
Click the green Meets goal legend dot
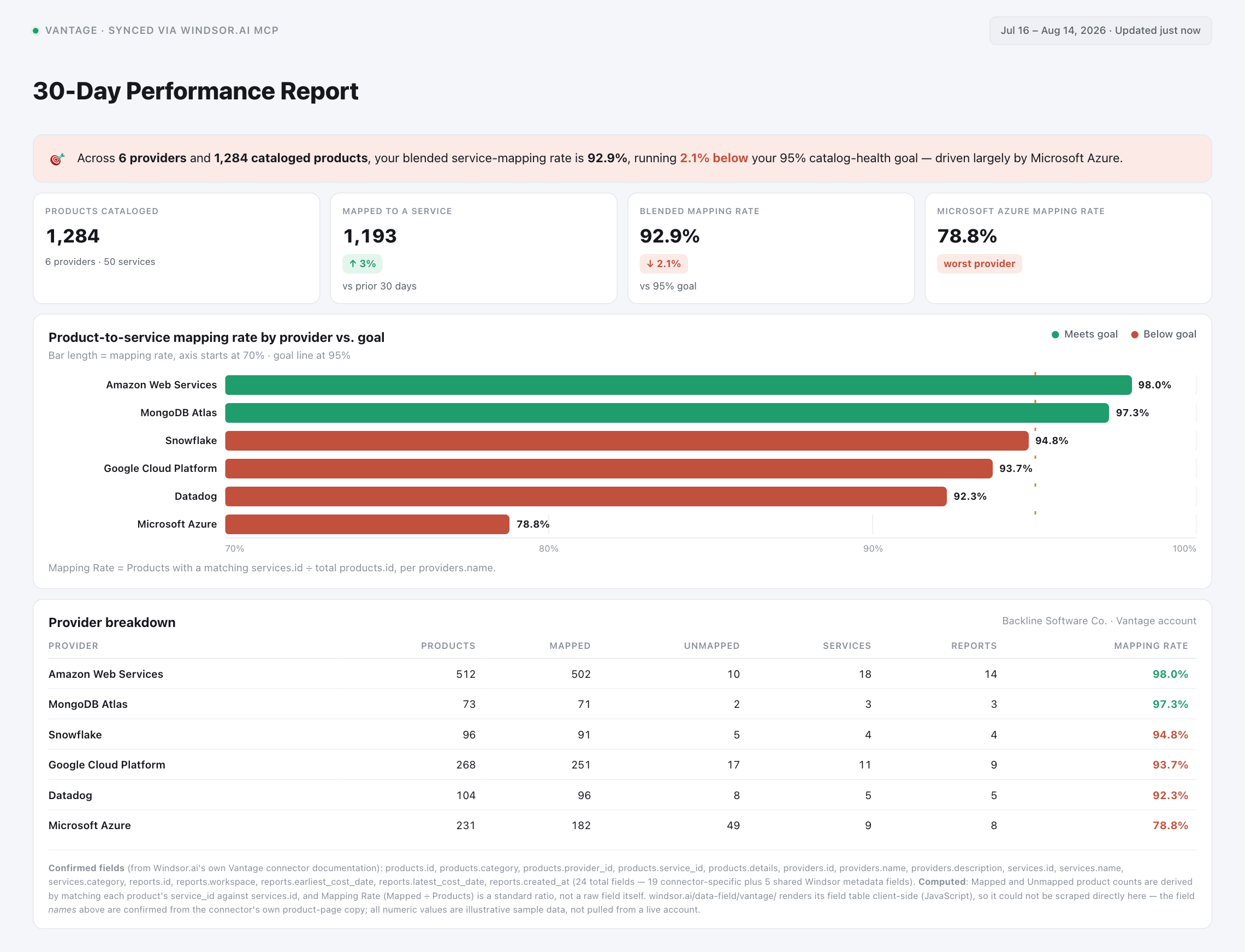(x=1054, y=334)
